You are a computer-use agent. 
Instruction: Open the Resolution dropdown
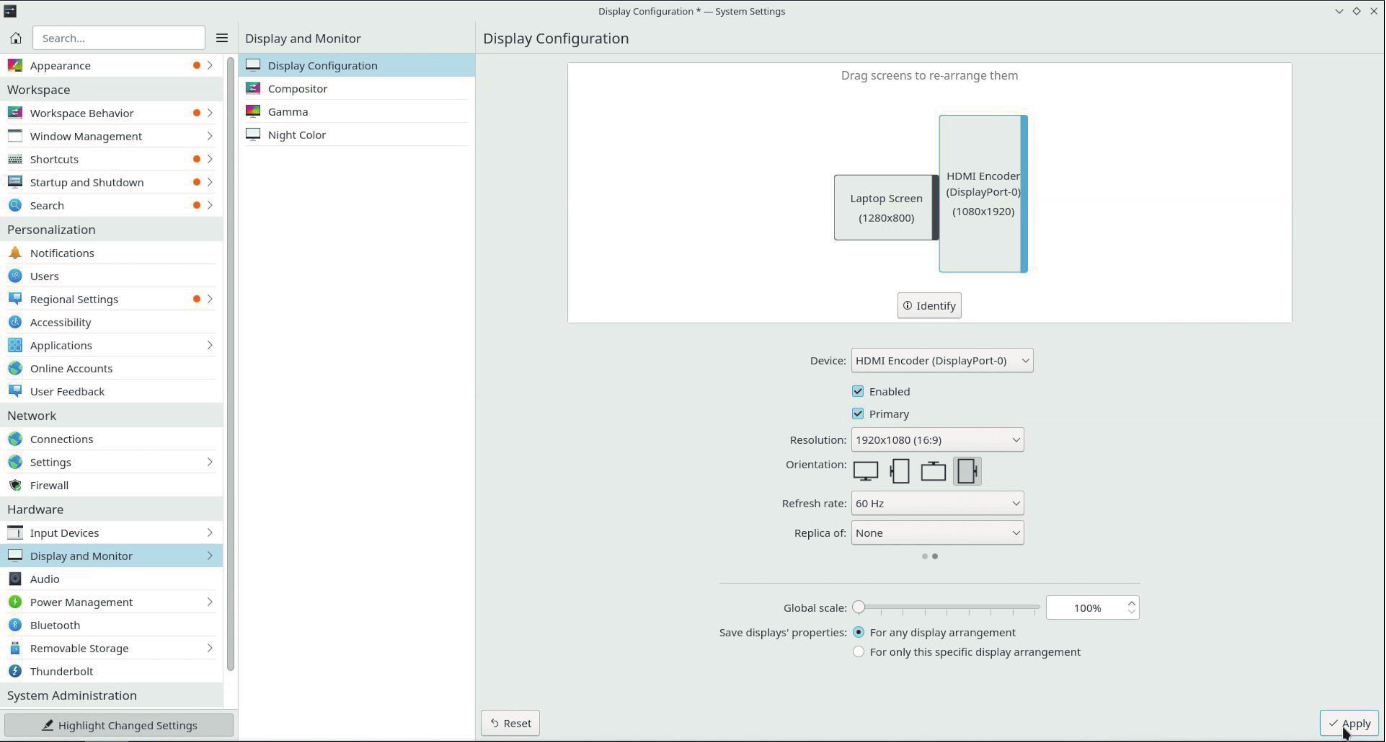pyautogui.click(x=937, y=440)
